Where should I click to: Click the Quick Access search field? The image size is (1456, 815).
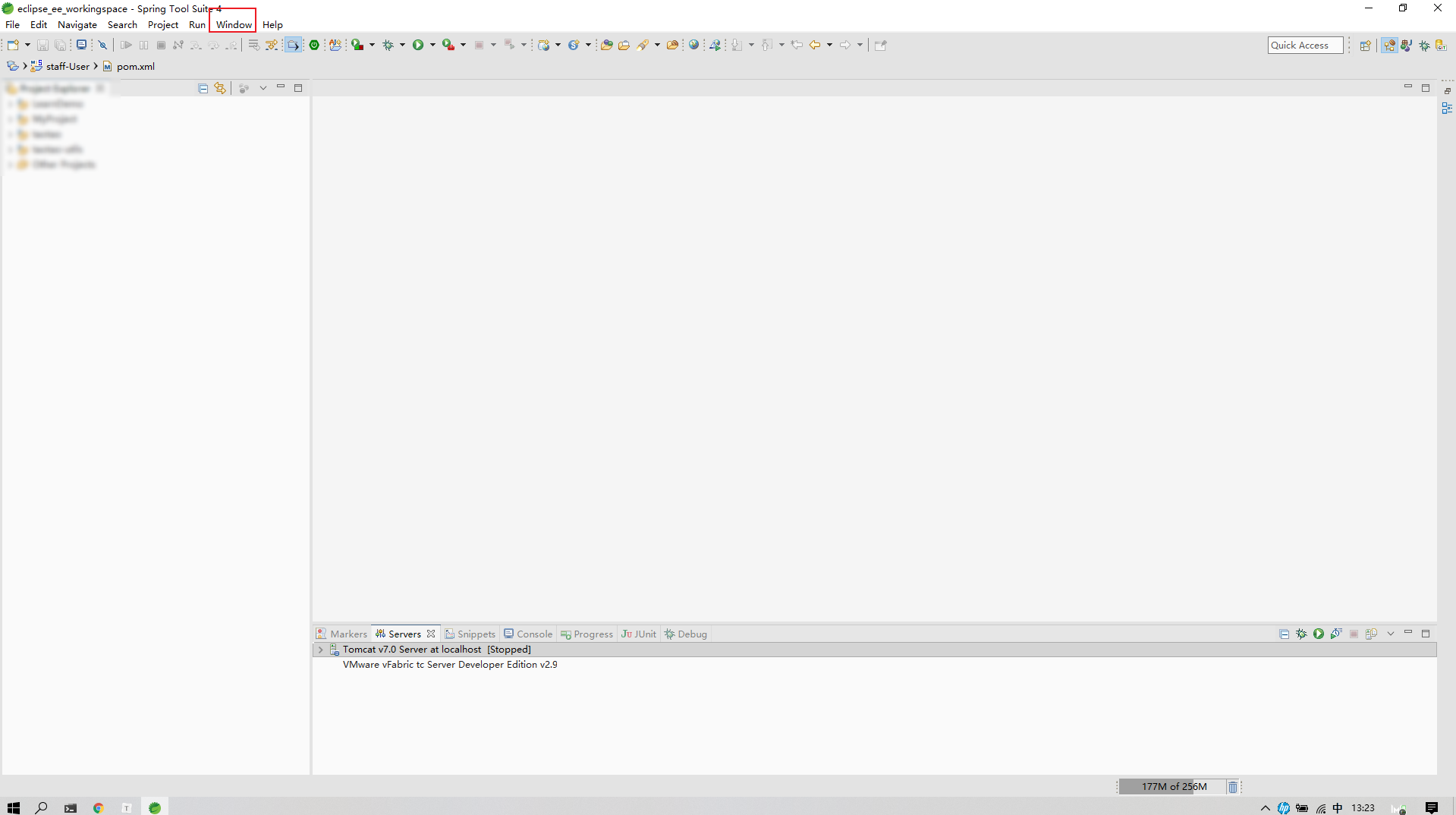tap(1305, 46)
